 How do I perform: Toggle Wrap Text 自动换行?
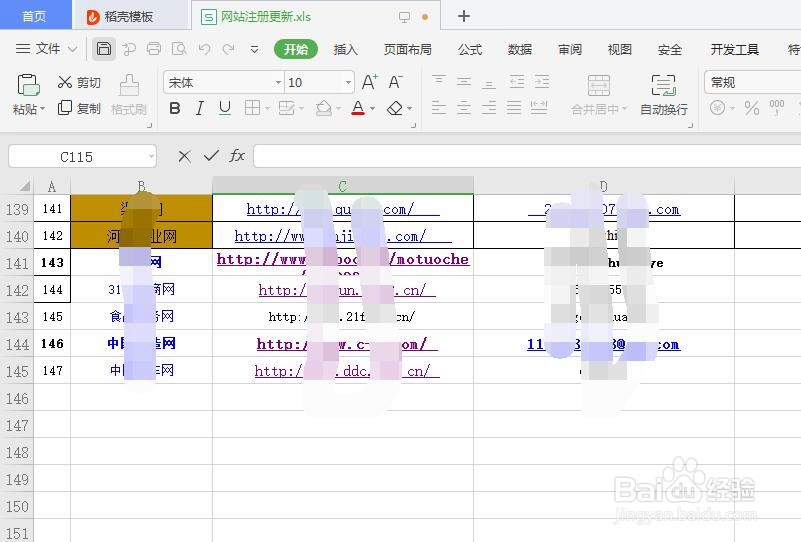664,95
